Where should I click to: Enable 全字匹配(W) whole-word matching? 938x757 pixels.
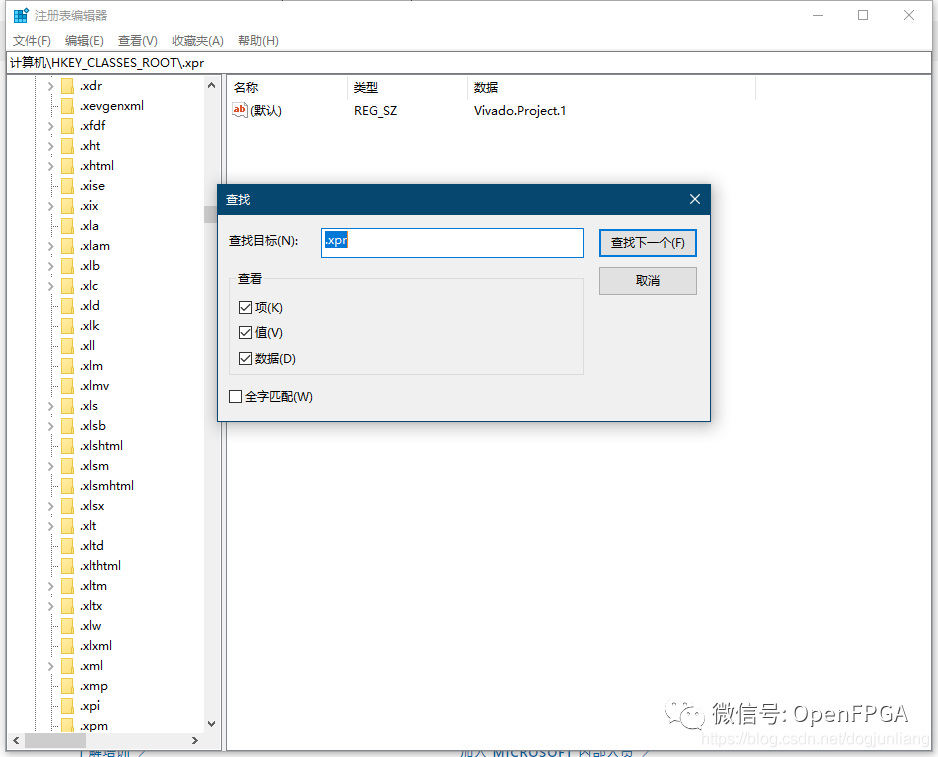(x=233, y=396)
